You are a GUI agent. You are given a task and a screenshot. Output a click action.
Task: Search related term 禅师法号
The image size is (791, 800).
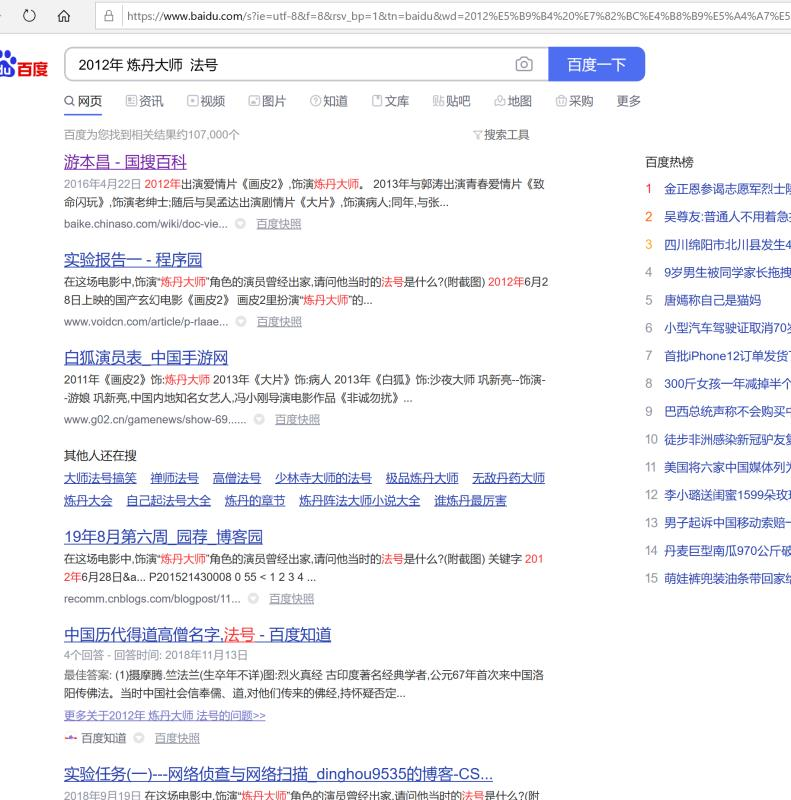[x=175, y=478]
